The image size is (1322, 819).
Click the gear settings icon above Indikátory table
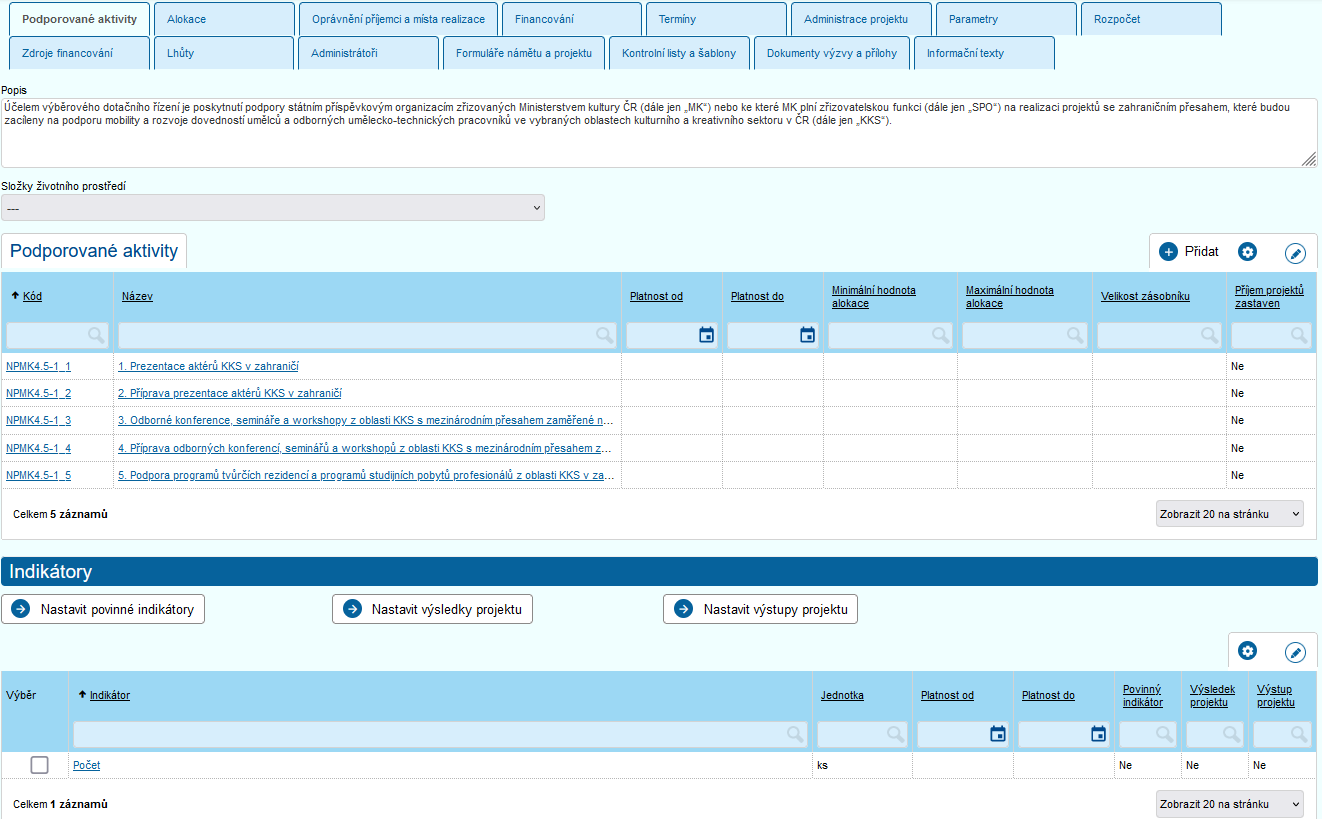click(1247, 651)
